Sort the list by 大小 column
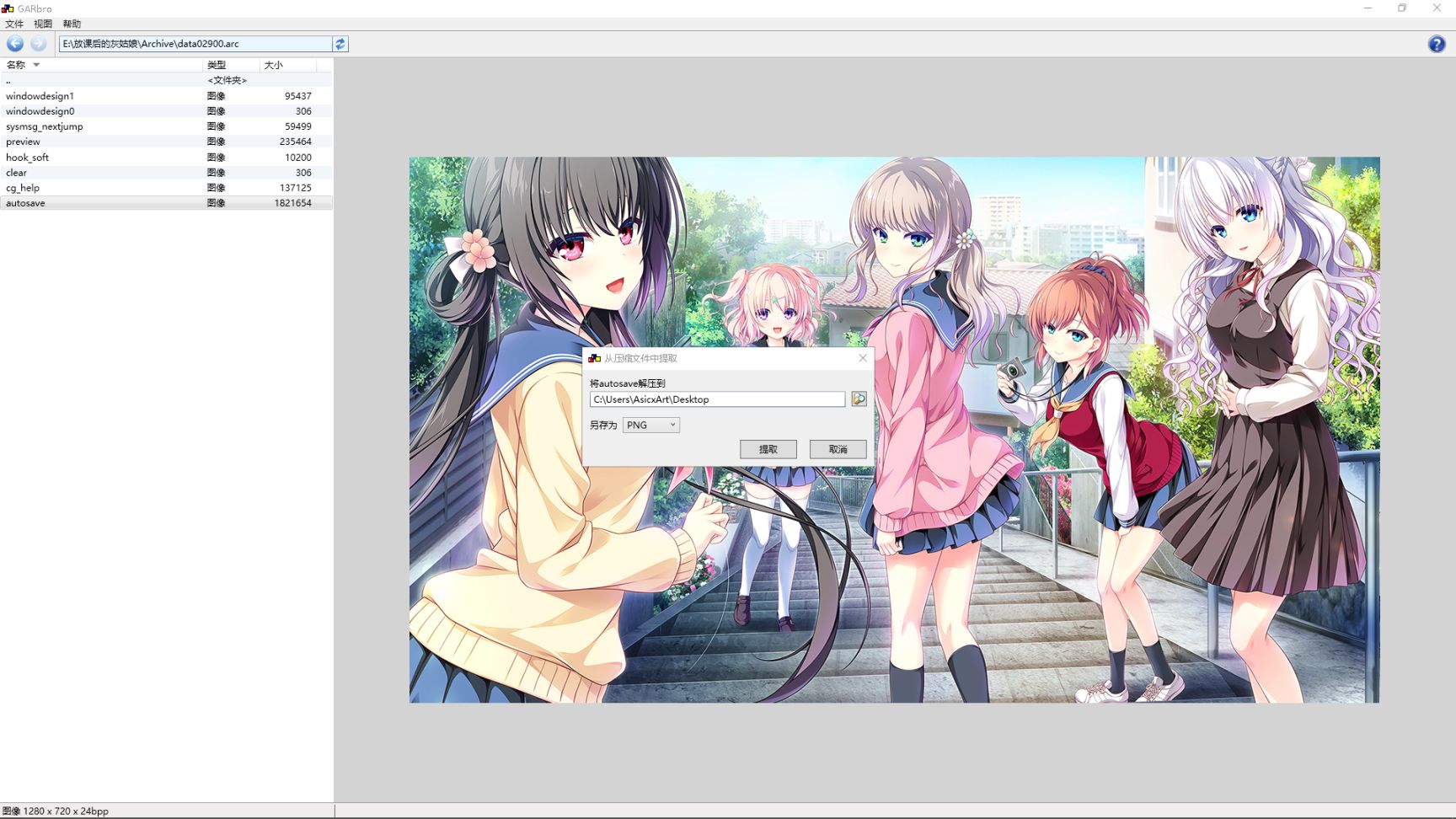1456x819 pixels. click(x=287, y=65)
